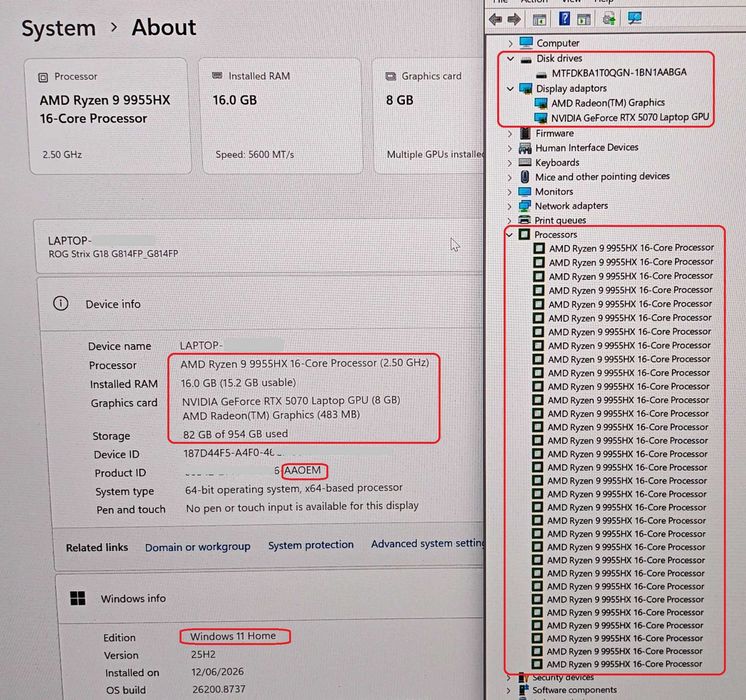Collapse the Processors tree node
Screen dimensions: 746x700
point(510,235)
